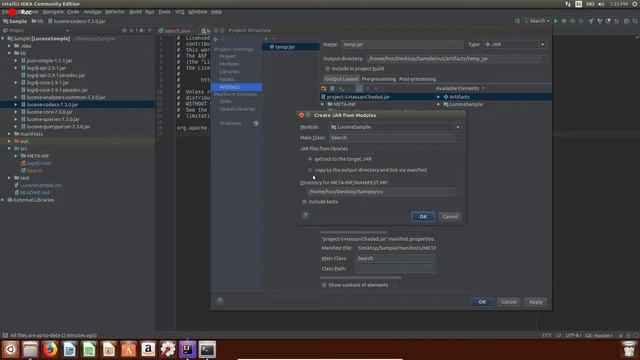Viewport: 640px width, 360px height.
Task: Click the Debug bug icon in main toolbar
Action: 564,21
